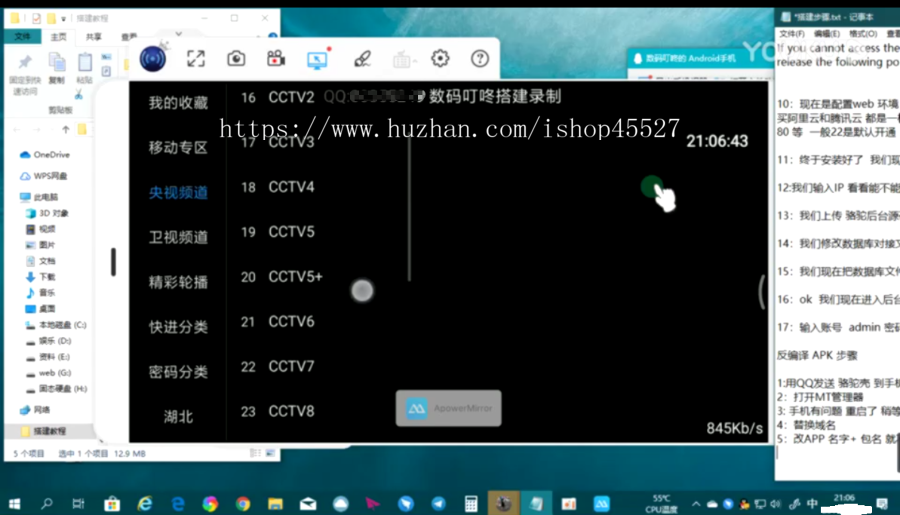Select 我的收藏 category
The height and width of the screenshot is (515, 900).
178,103
